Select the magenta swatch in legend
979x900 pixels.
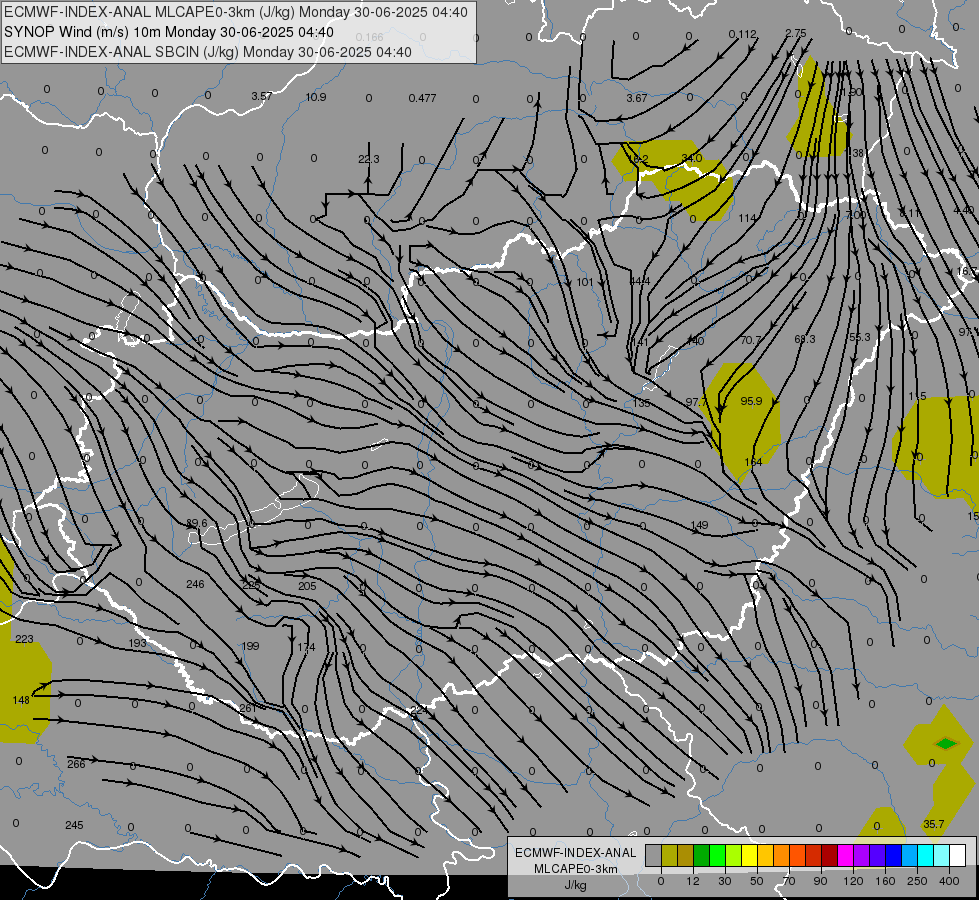click(845, 855)
